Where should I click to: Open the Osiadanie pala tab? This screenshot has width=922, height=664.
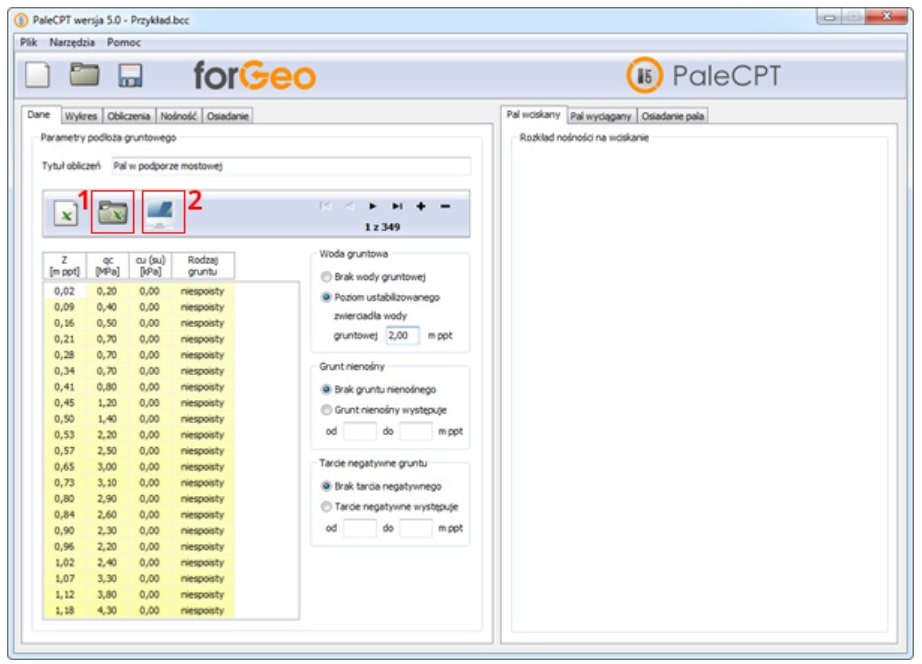coord(673,116)
